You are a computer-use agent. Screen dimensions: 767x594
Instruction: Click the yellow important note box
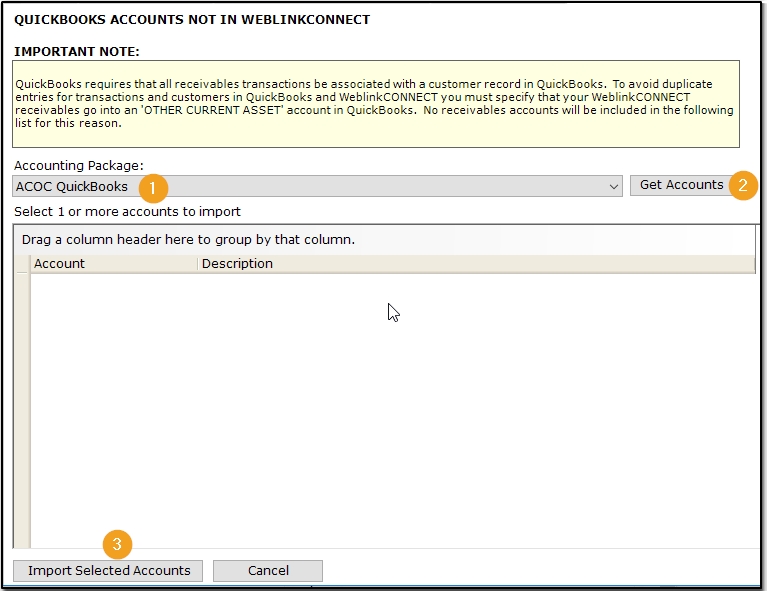point(376,104)
